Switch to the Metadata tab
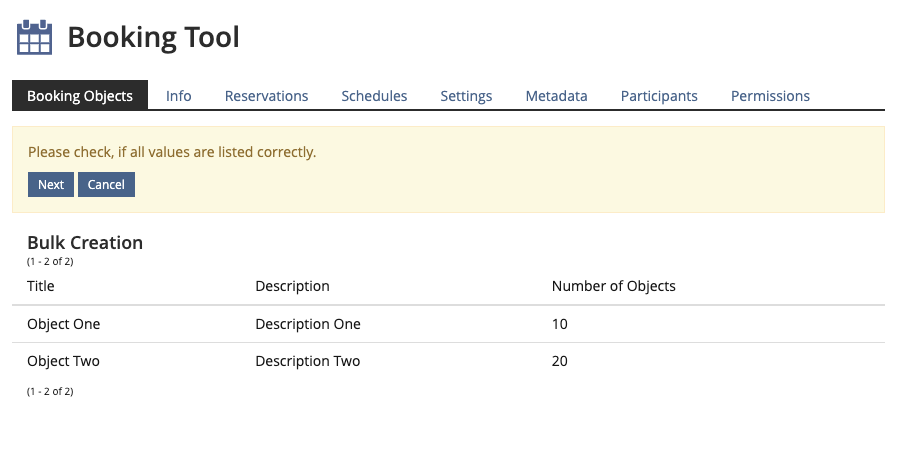This screenshot has width=897, height=465. (x=556, y=96)
